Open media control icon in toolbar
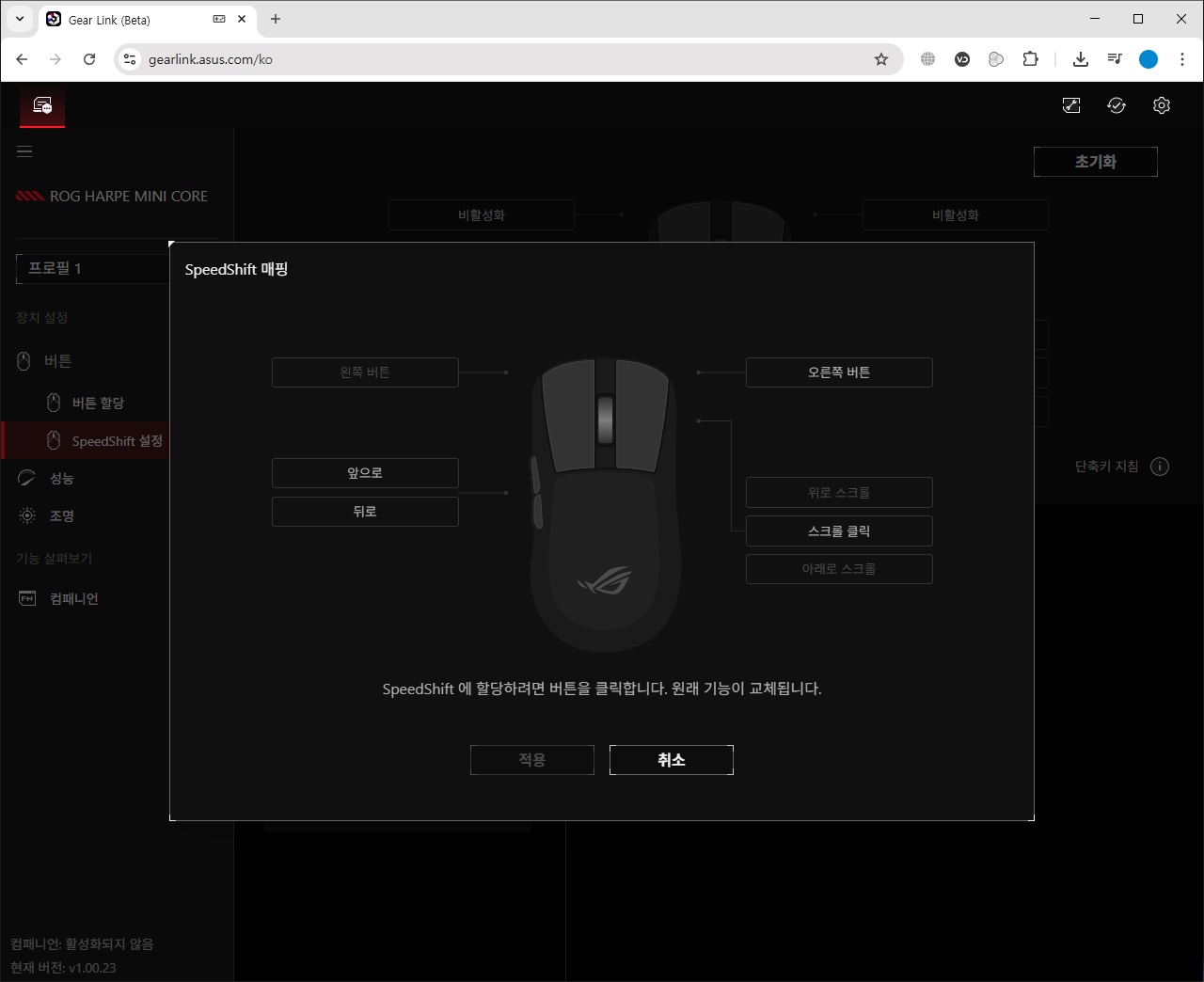Screen dimensions: 1204x982 tap(1115, 59)
